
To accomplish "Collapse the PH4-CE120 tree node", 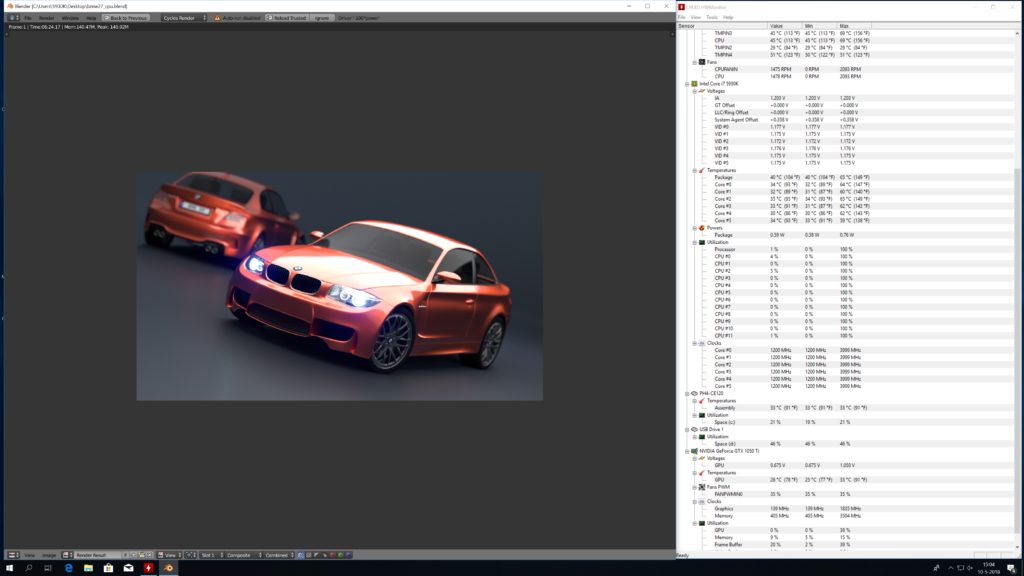I will point(687,393).
